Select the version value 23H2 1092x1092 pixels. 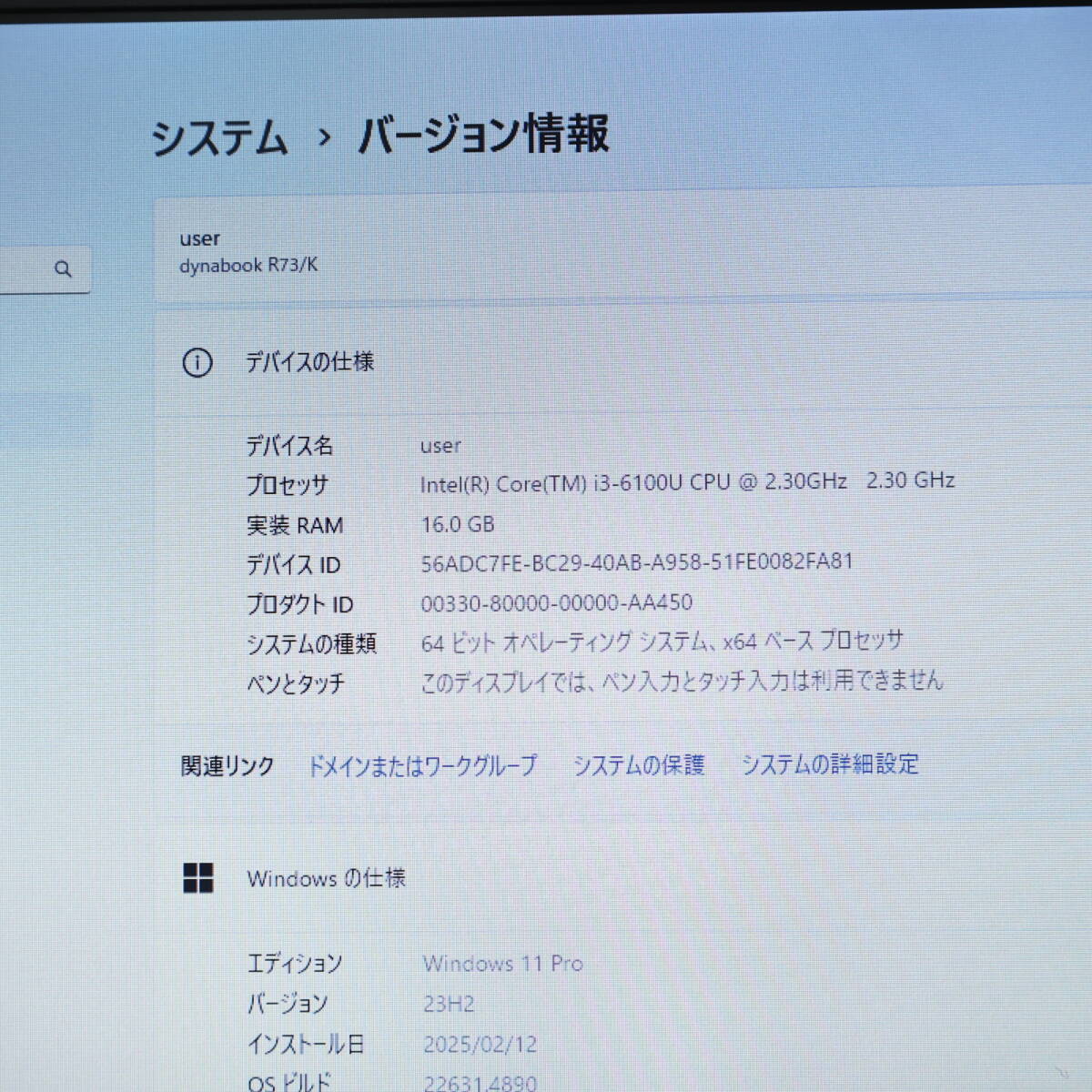click(449, 1004)
